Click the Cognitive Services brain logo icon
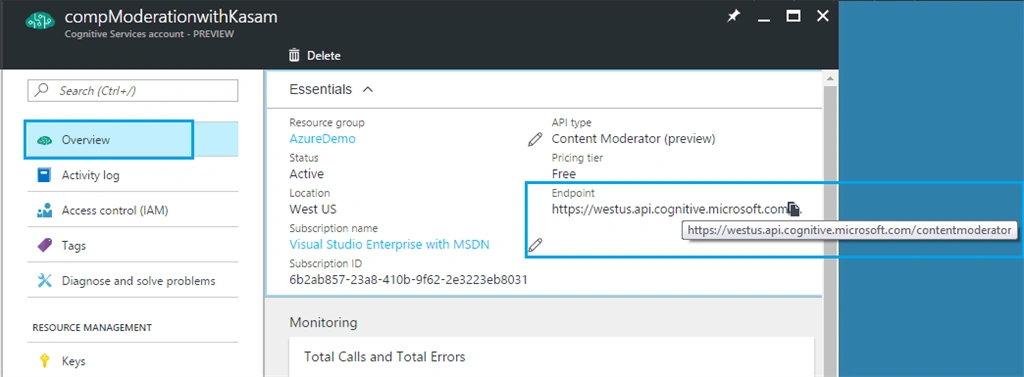 point(40,22)
